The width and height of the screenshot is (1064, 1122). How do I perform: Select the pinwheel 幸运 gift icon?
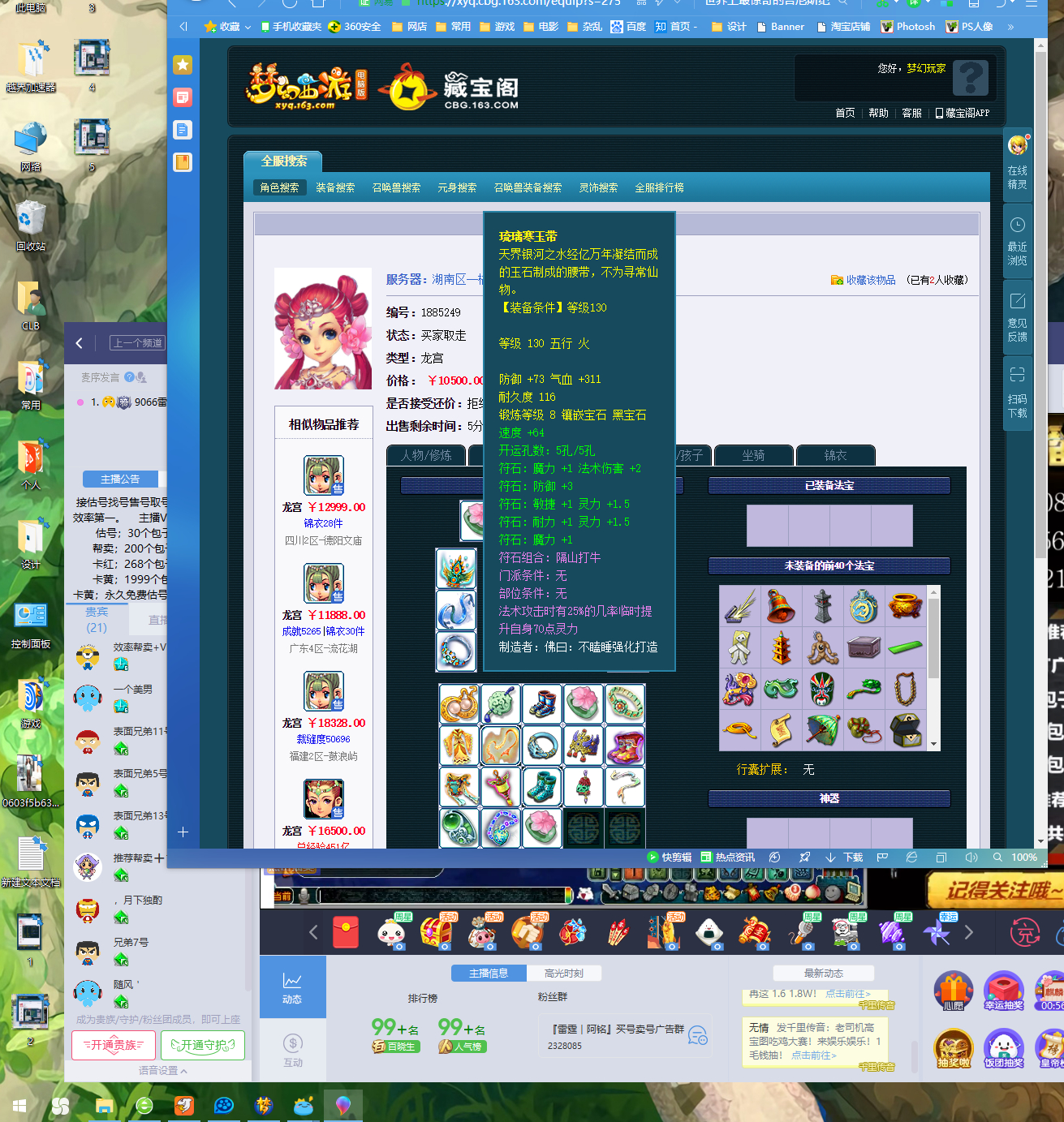[x=936, y=932]
